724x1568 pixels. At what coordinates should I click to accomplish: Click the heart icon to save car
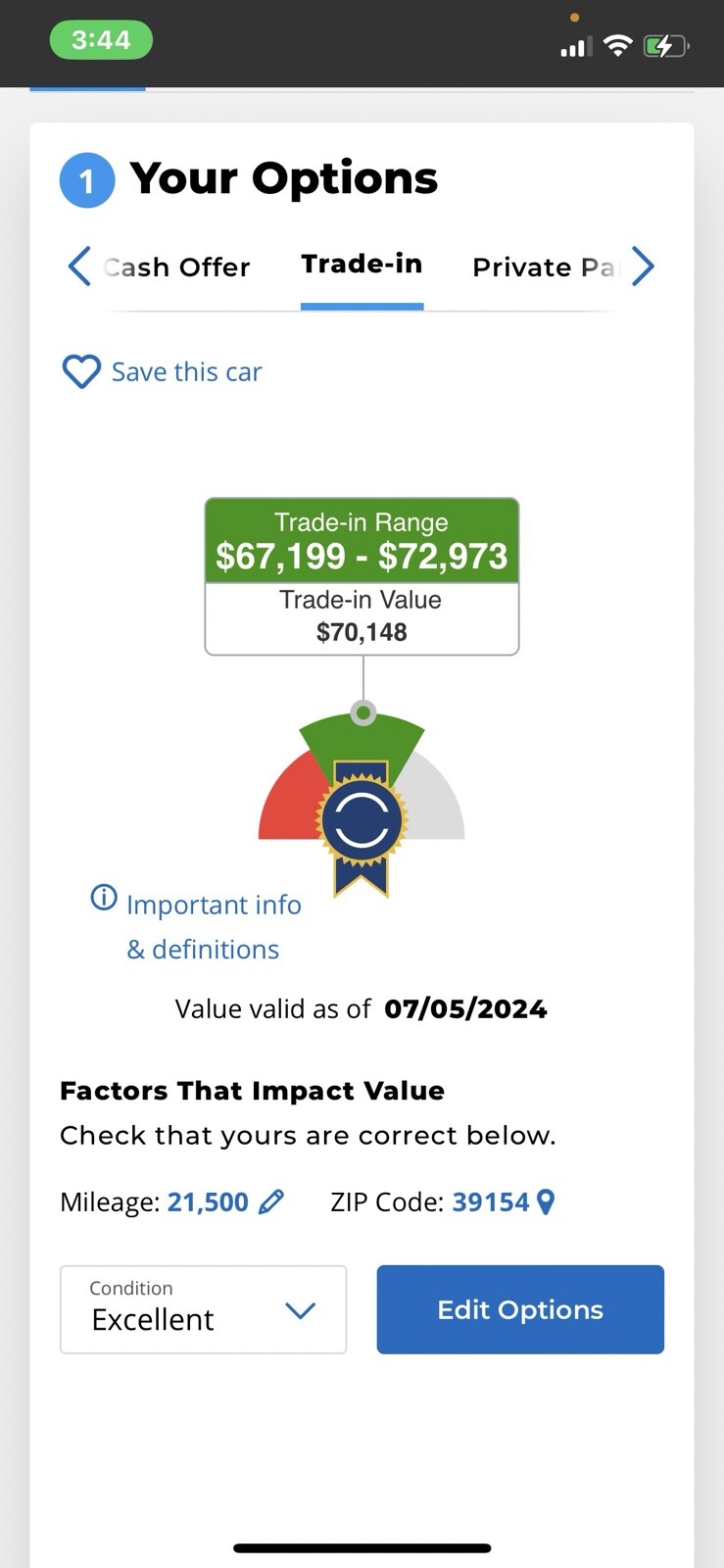coord(81,371)
